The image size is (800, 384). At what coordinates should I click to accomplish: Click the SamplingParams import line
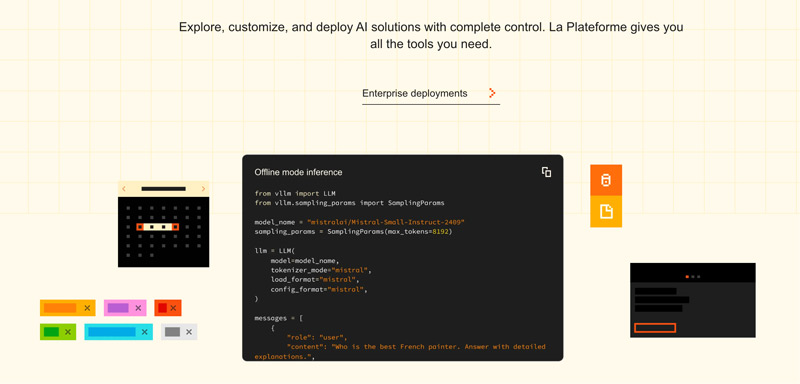pos(349,202)
